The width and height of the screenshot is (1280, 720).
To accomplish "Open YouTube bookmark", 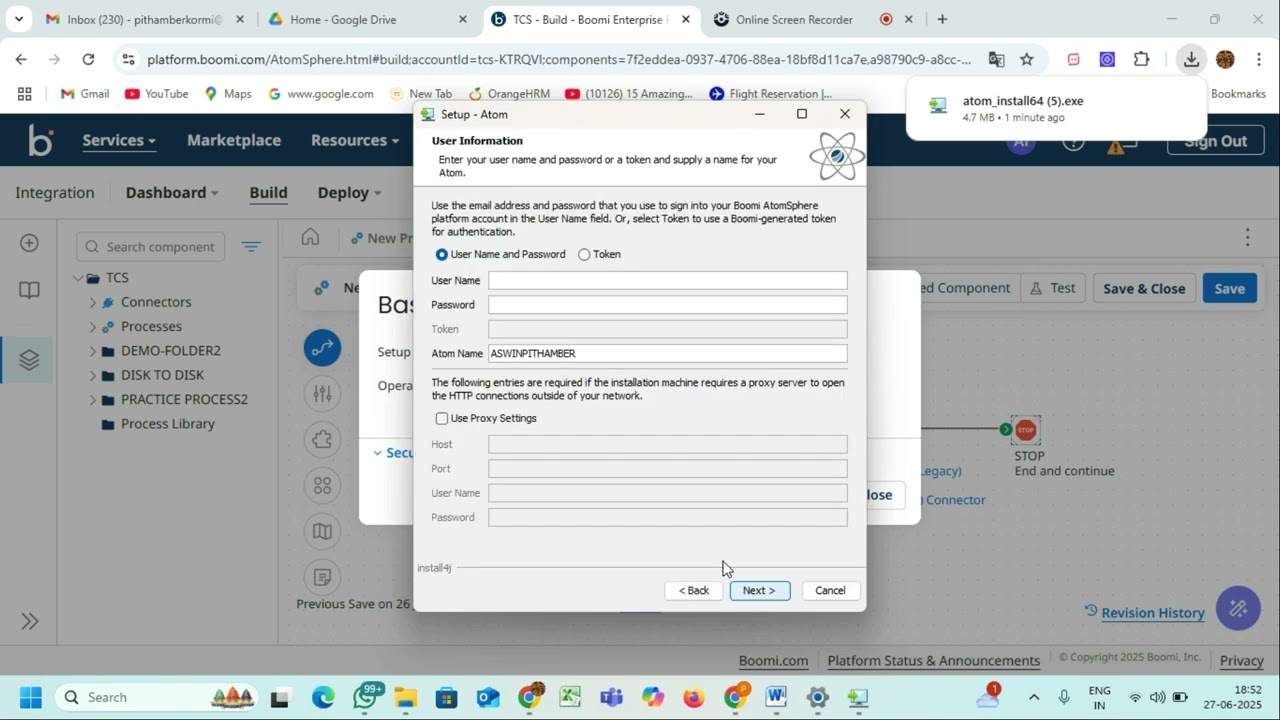I will 157,94.
